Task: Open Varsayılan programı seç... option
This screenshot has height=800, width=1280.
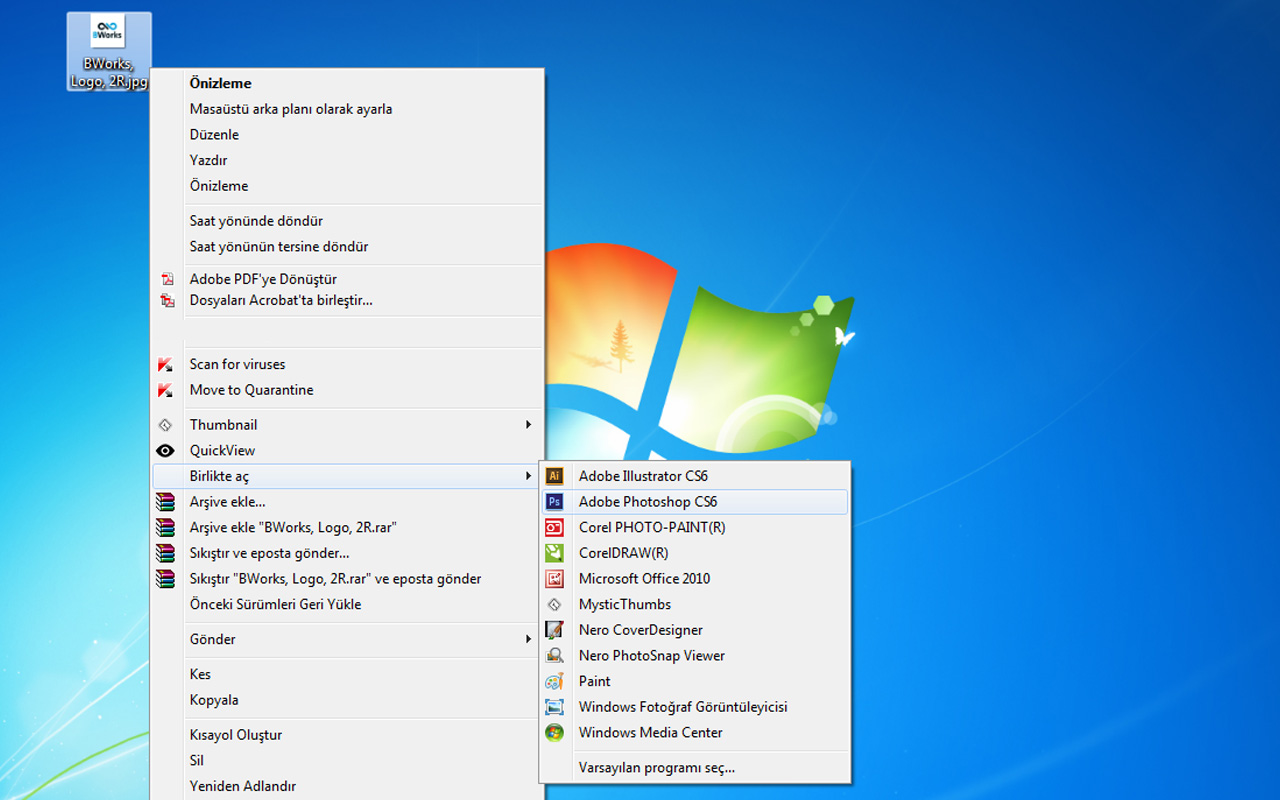Action: click(x=657, y=768)
